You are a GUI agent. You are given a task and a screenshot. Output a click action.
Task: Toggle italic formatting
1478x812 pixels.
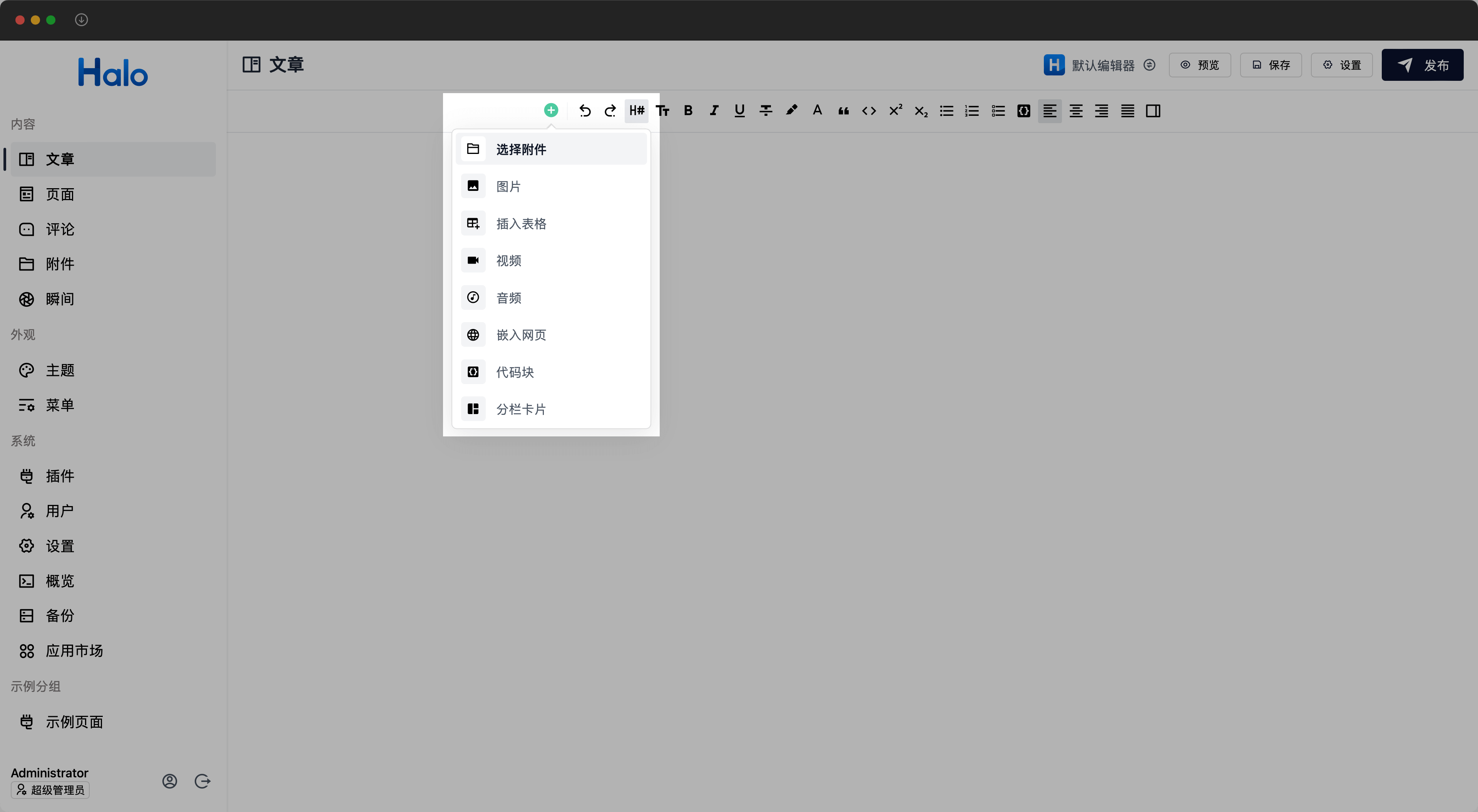714,111
